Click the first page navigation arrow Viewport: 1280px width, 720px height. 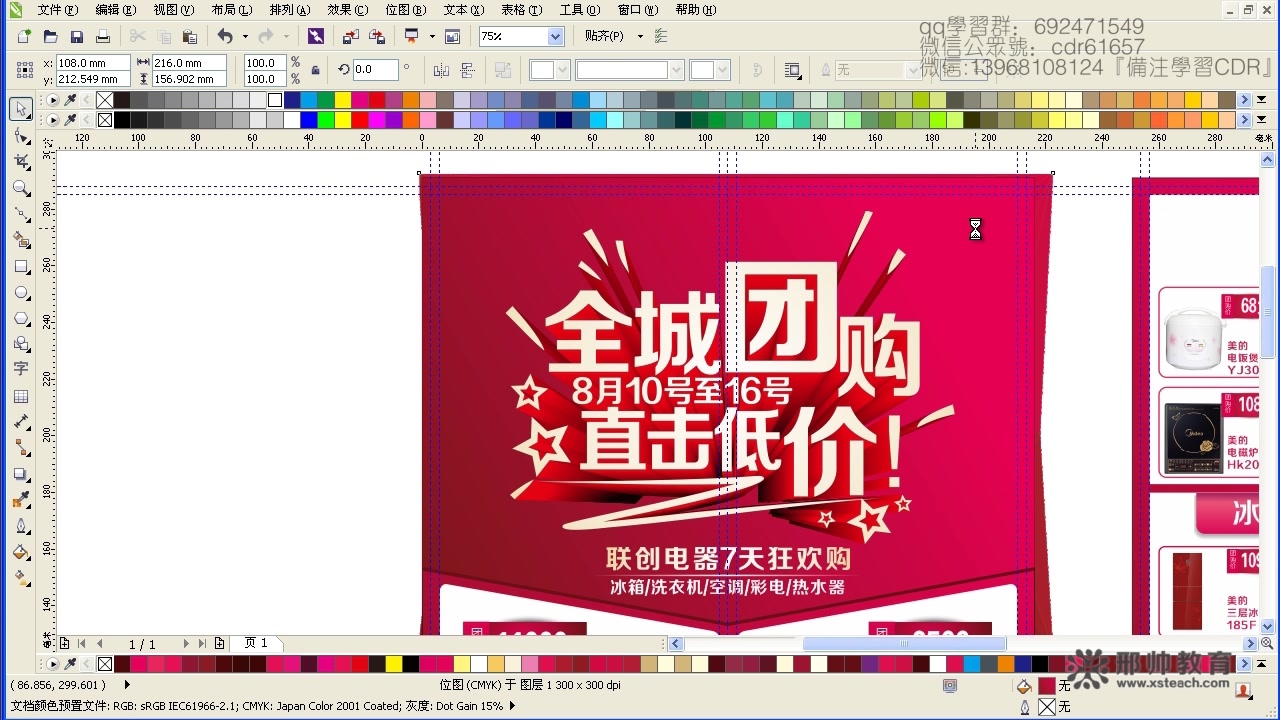82,644
